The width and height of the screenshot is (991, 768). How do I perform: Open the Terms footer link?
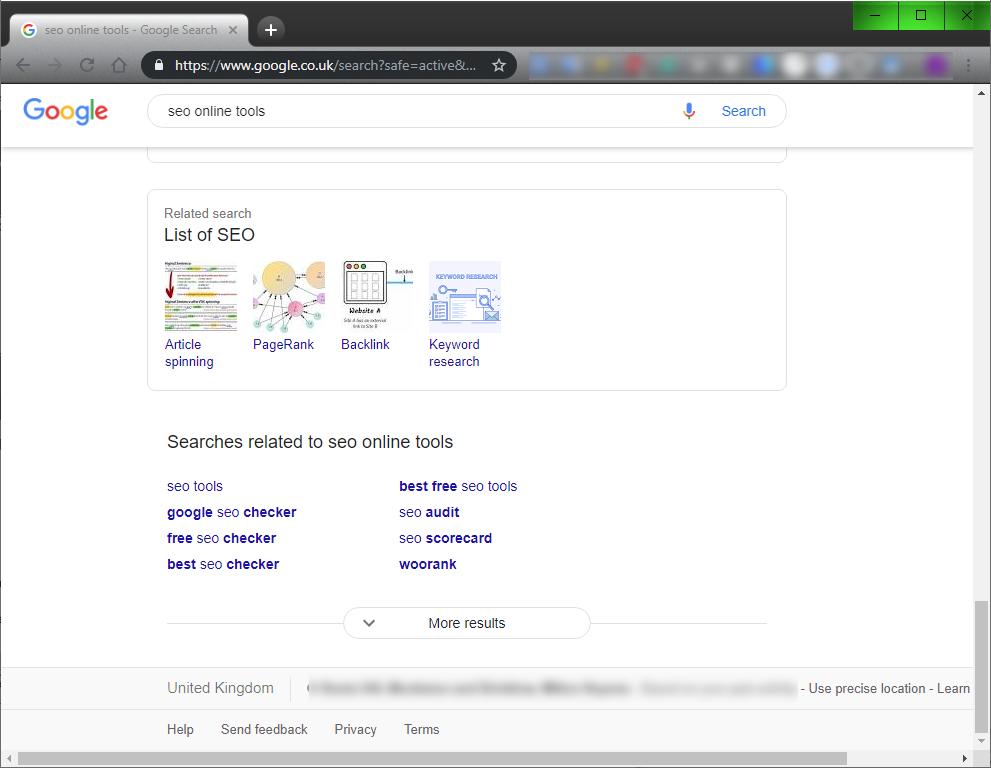(422, 729)
